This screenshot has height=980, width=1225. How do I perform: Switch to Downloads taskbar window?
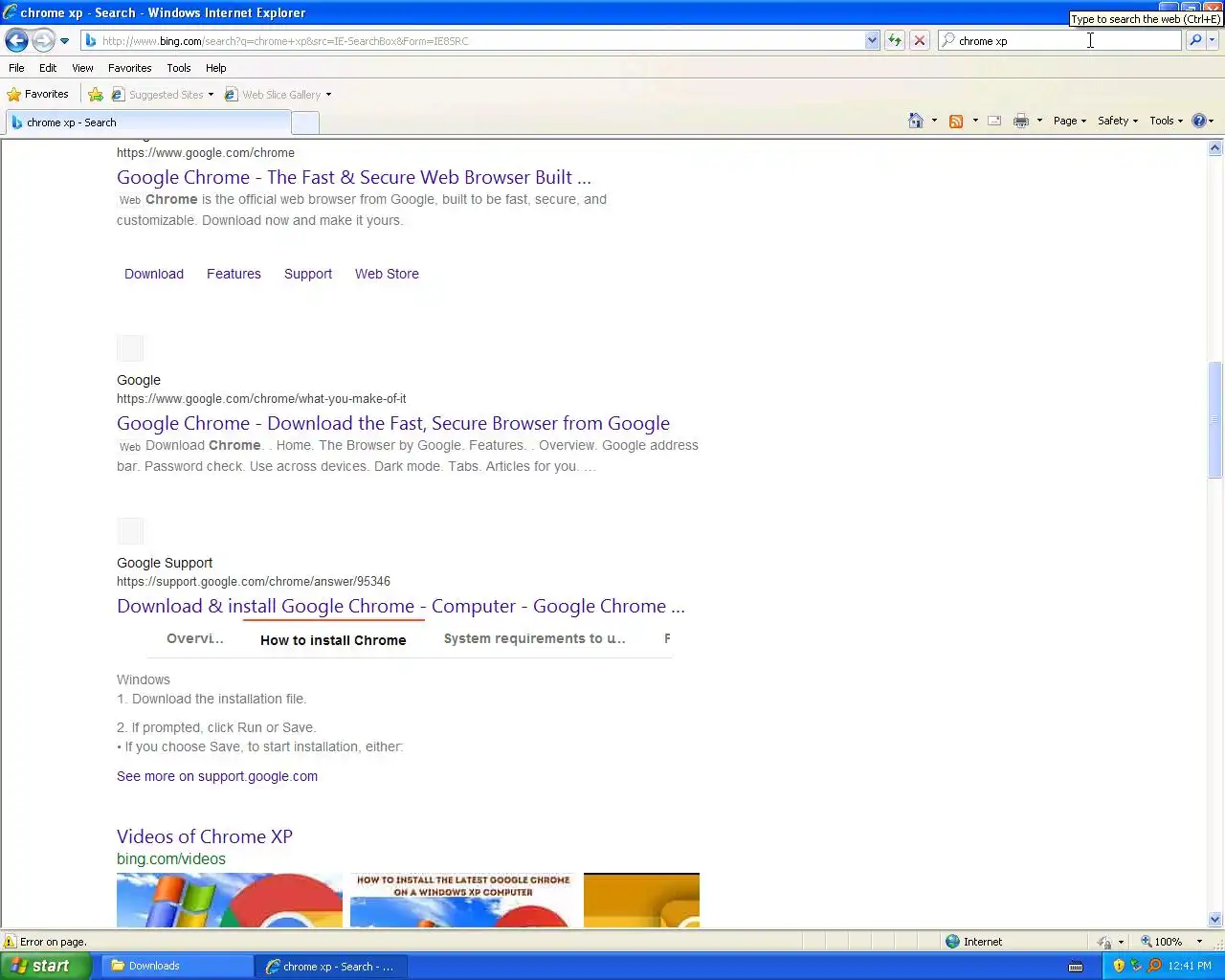pos(177,966)
